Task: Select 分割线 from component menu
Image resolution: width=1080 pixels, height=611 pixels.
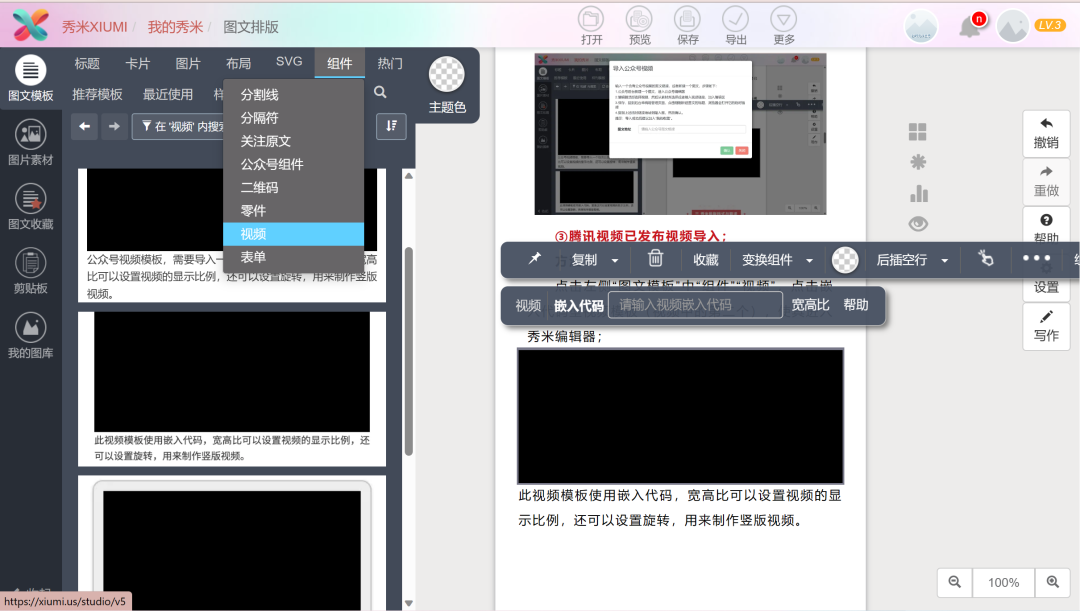Action: pyautogui.click(x=293, y=95)
